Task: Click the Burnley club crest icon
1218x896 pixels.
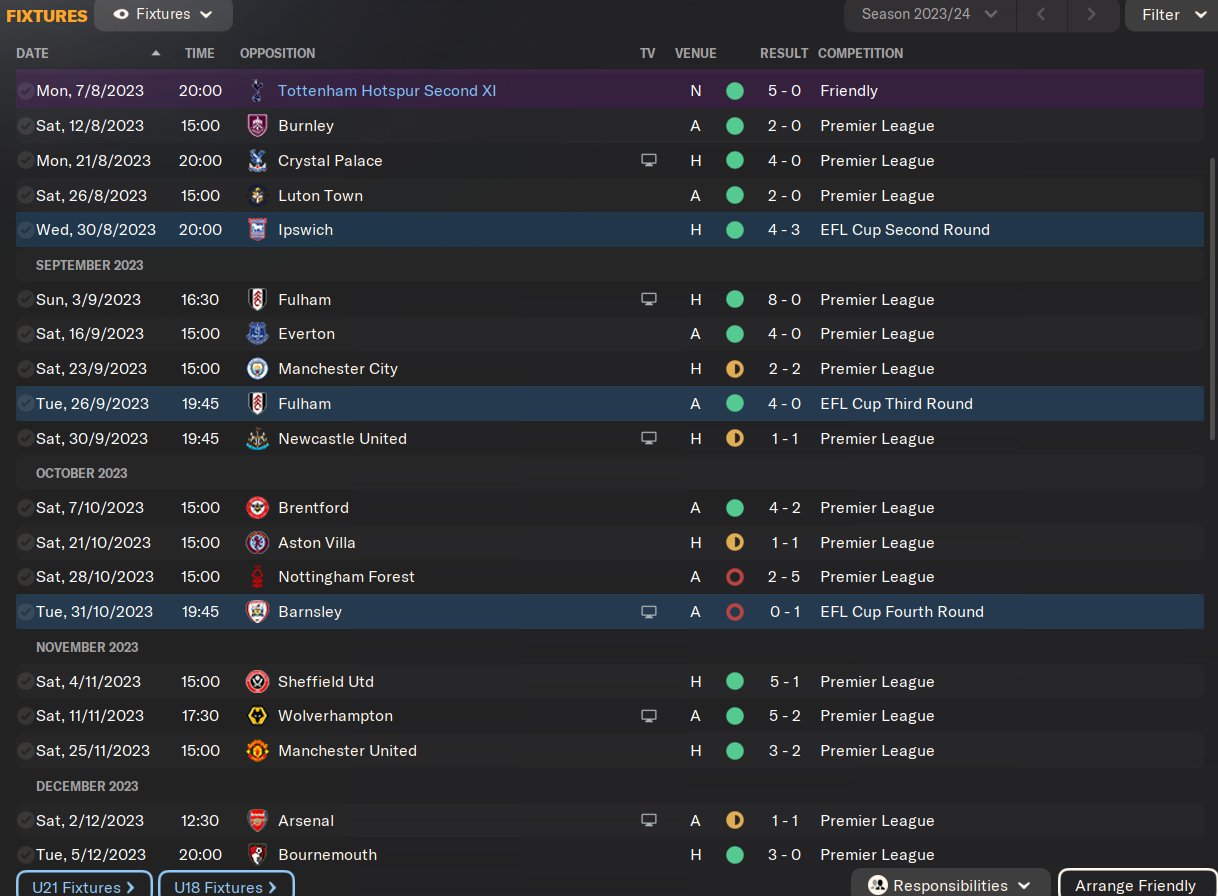Action: pyautogui.click(x=257, y=126)
